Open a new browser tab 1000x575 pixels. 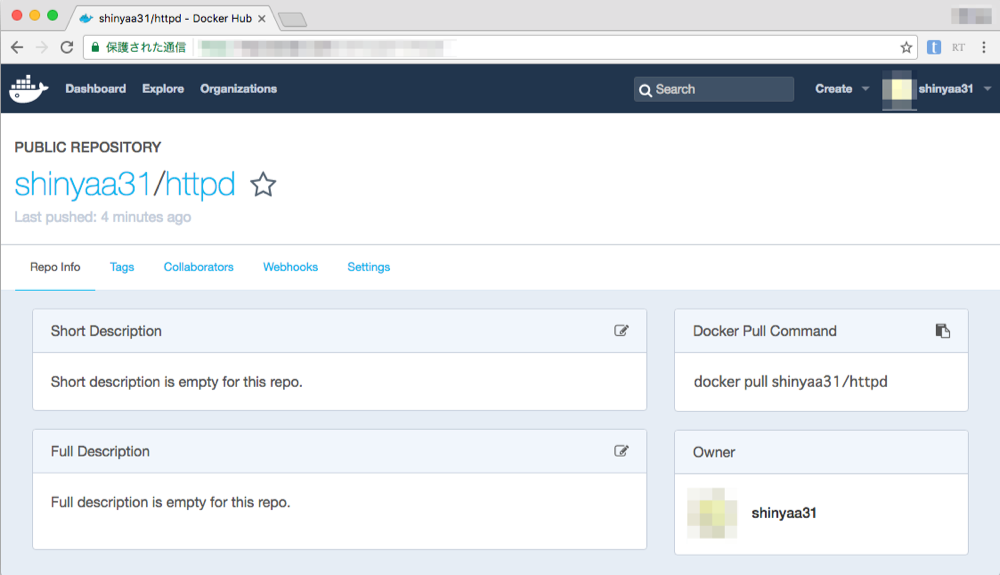pyautogui.click(x=293, y=19)
